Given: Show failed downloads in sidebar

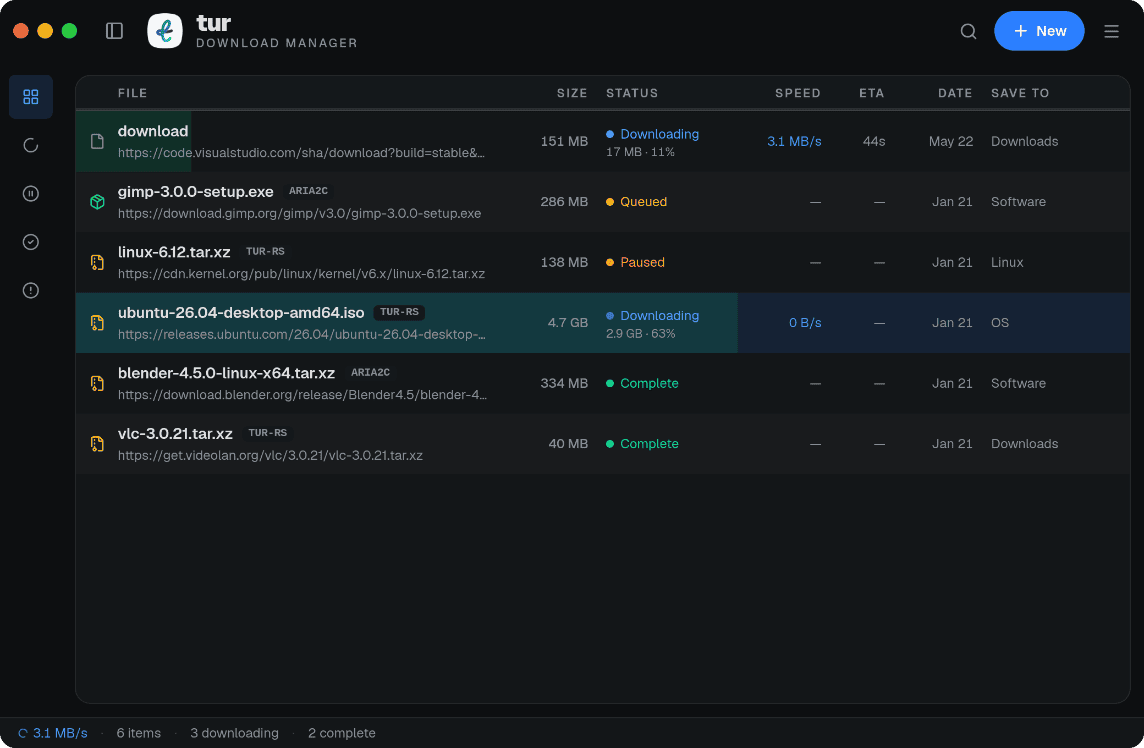Looking at the screenshot, I should pos(31,290).
